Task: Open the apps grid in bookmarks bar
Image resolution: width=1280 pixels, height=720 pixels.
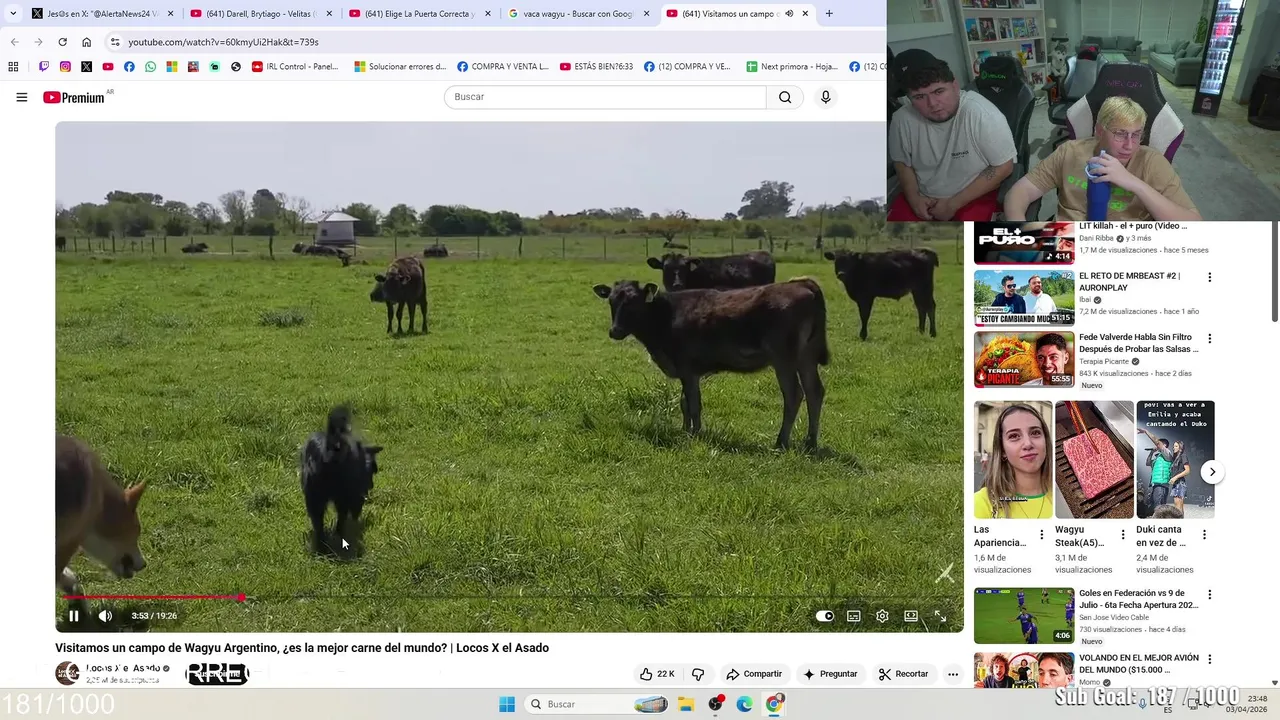Action: coord(13,67)
